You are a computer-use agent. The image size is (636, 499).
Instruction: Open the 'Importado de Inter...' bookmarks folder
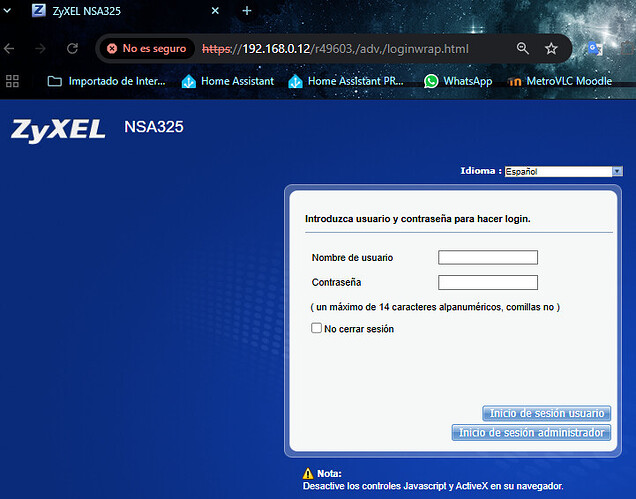coord(106,81)
